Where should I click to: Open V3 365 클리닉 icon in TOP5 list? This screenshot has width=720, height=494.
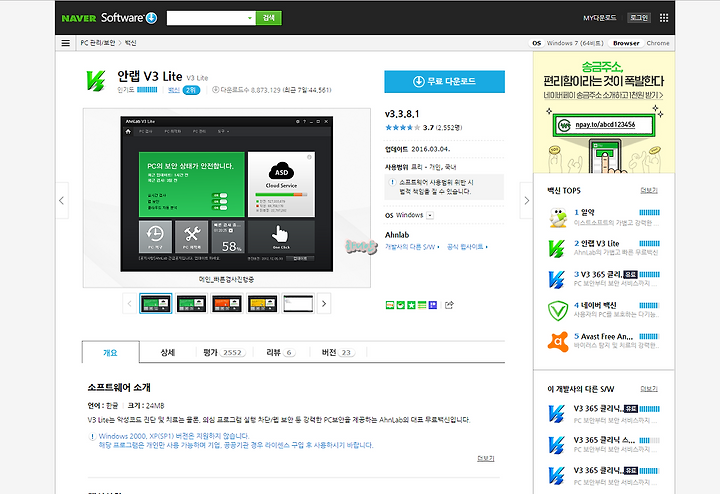coord(558,279)
